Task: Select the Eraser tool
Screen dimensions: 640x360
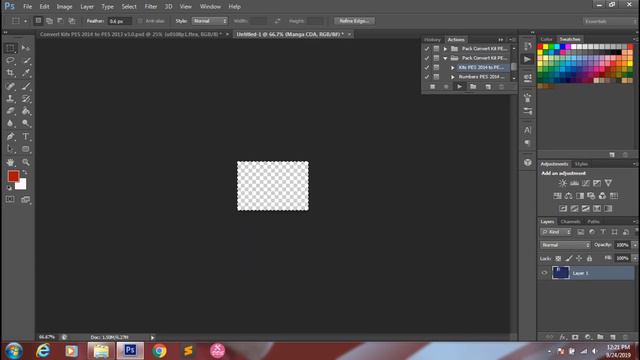Action: coord(11,111)
